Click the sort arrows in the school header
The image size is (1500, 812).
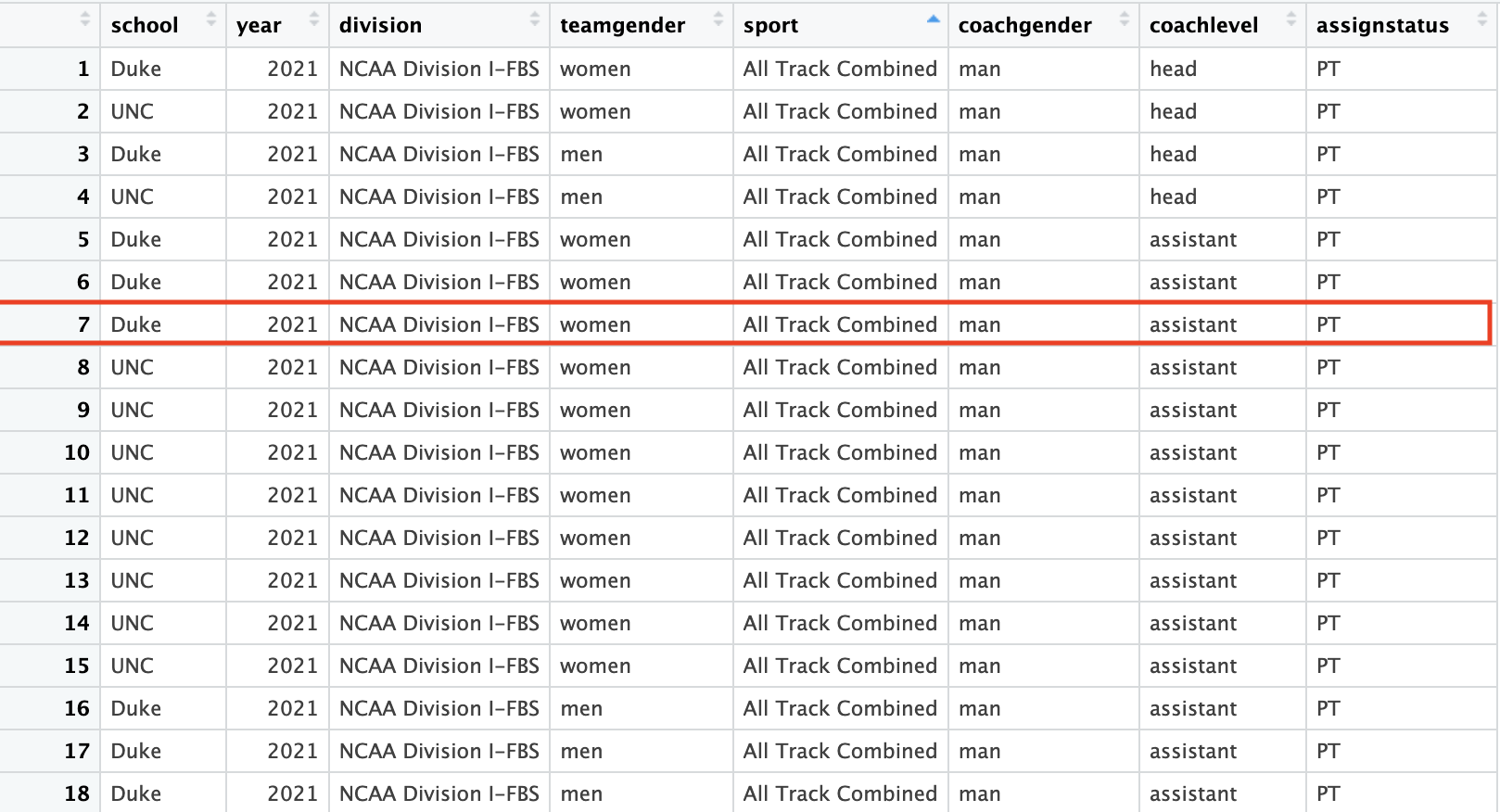point(210,19)
